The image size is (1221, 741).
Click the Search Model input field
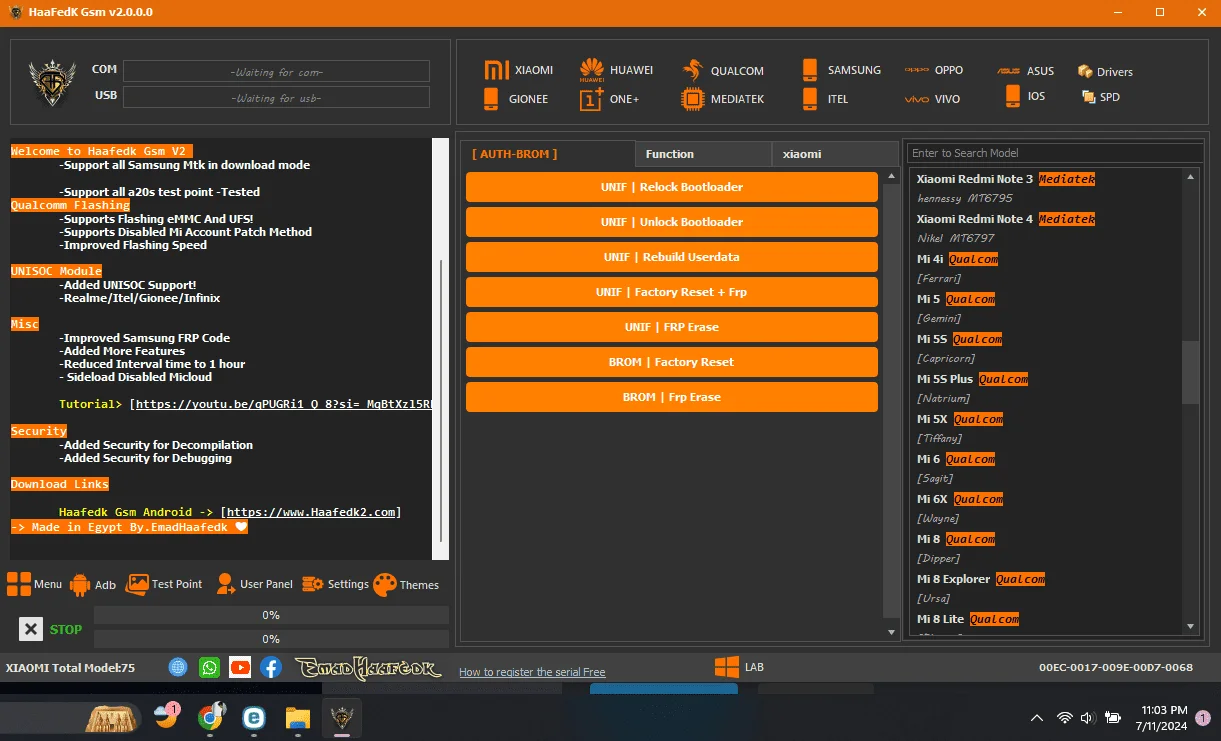click(x=1055, y=153)
